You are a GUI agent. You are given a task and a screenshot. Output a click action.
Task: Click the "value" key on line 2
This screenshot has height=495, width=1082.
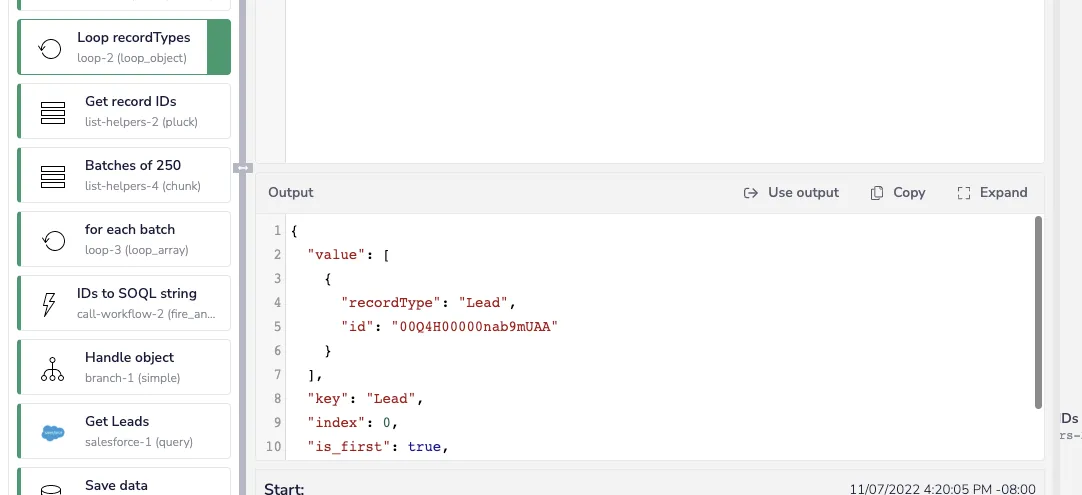pyautogui.click(x=336, y=255)
